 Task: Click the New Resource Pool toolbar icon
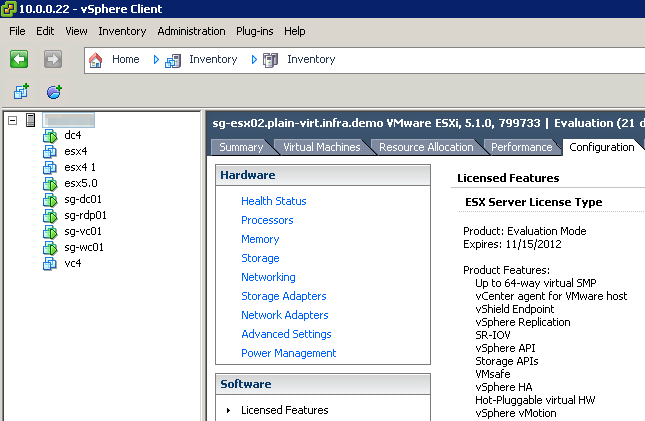point(54,92)
